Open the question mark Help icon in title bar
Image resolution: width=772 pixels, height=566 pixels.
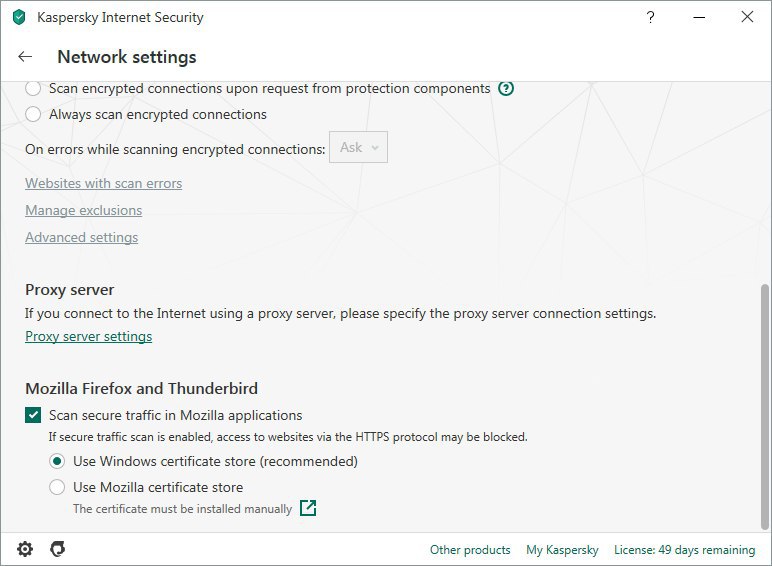[650, 17]
